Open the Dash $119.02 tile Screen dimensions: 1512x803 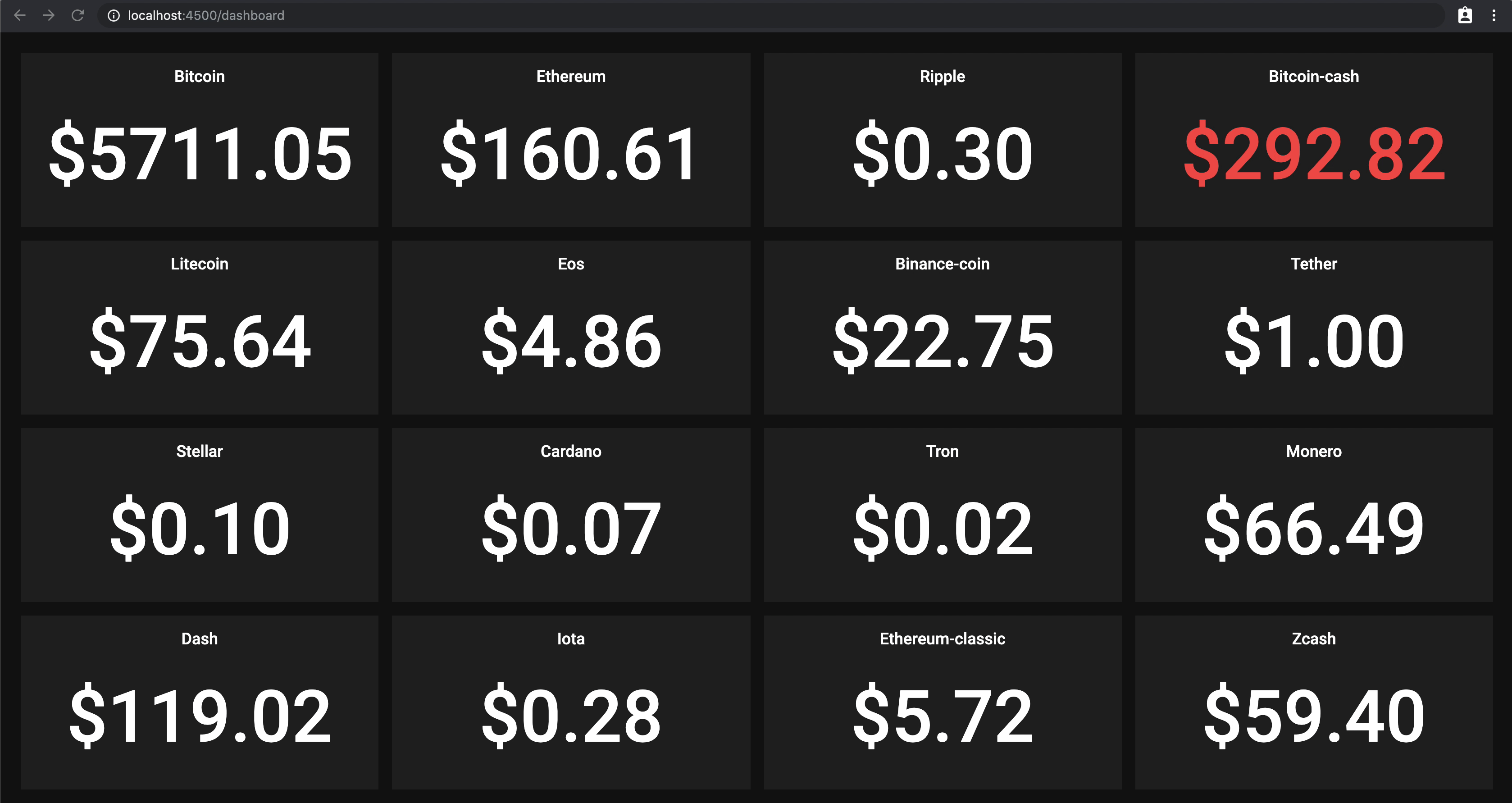click(x=200, y=702)
